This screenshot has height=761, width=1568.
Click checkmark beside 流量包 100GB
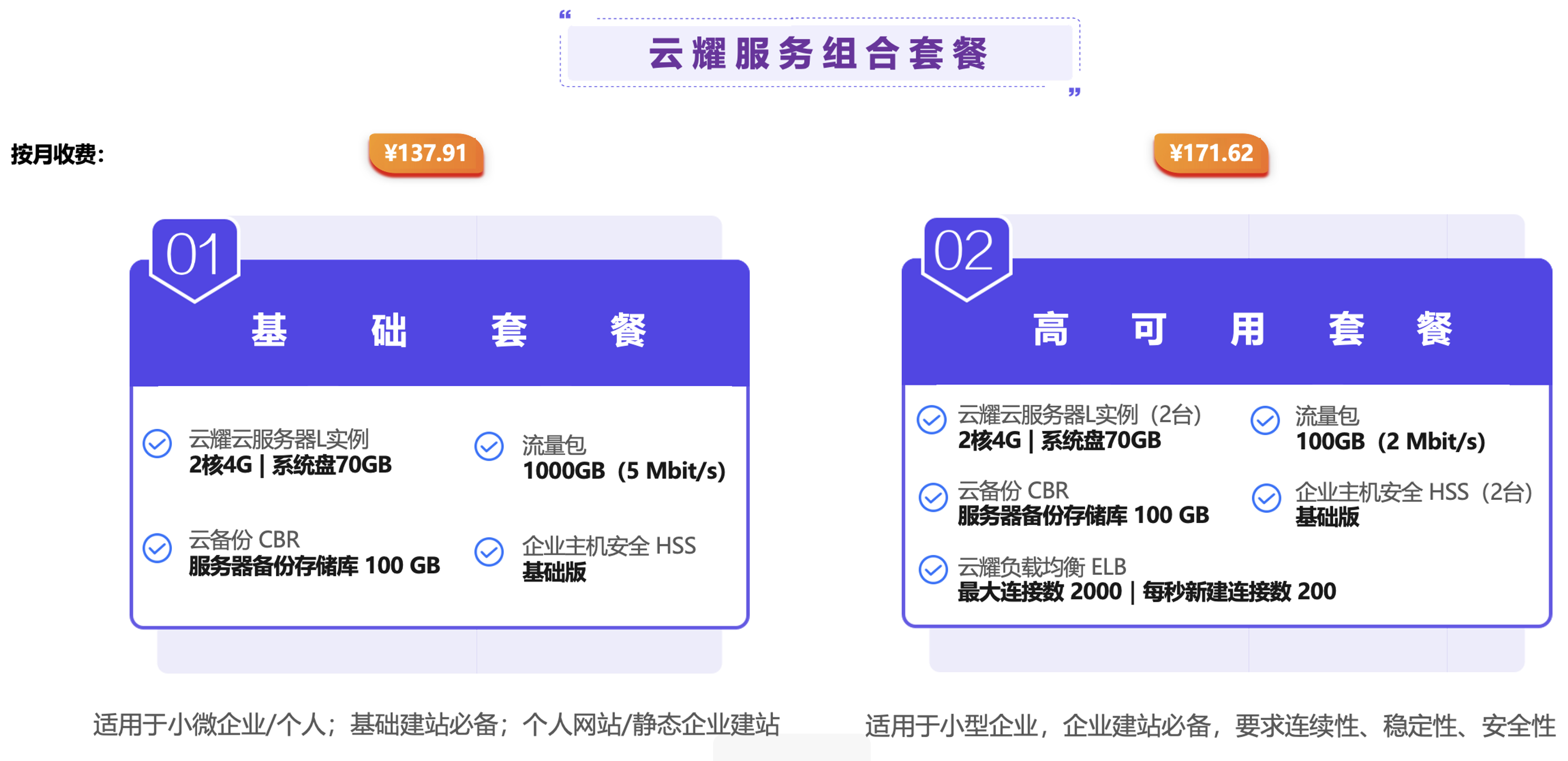tap(1265, 420)
